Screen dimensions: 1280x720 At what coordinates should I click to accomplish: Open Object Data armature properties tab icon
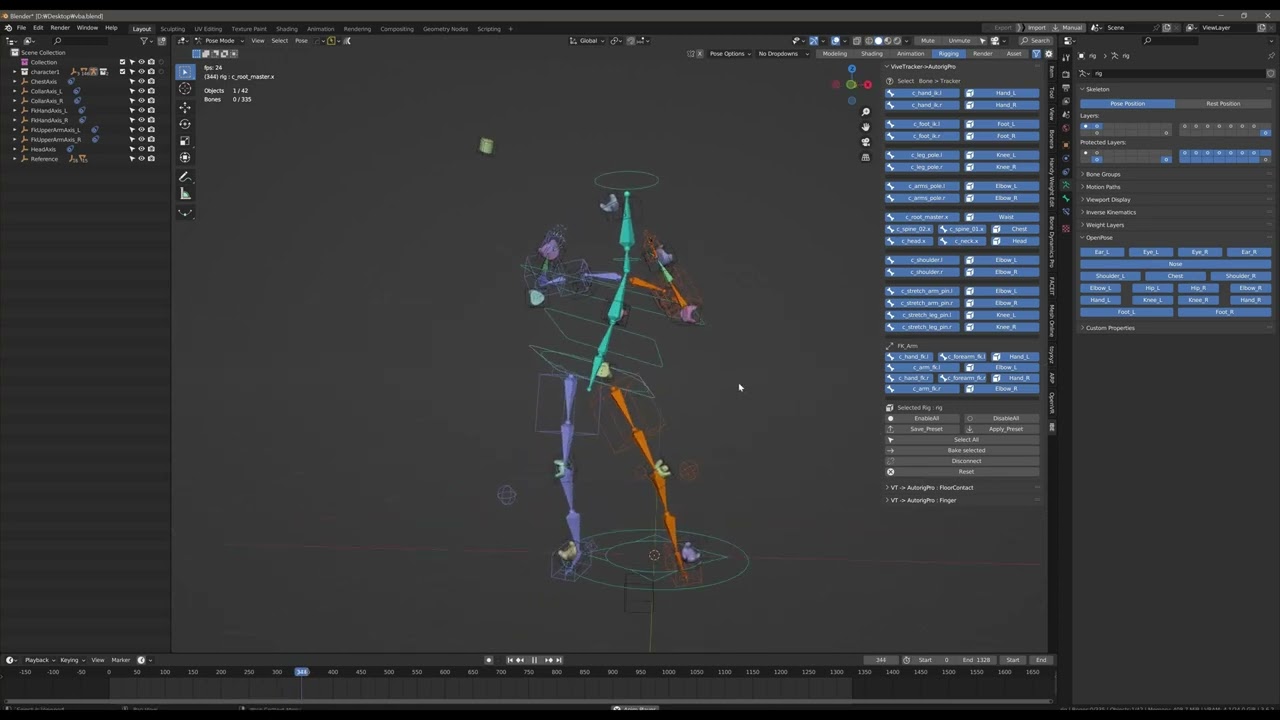(x=1066, y=186)
